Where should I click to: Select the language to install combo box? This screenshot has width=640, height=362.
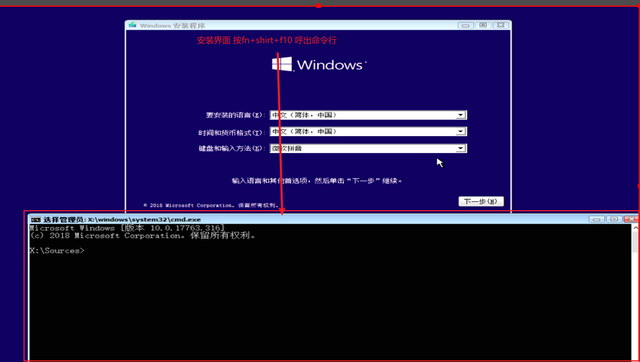368,115
